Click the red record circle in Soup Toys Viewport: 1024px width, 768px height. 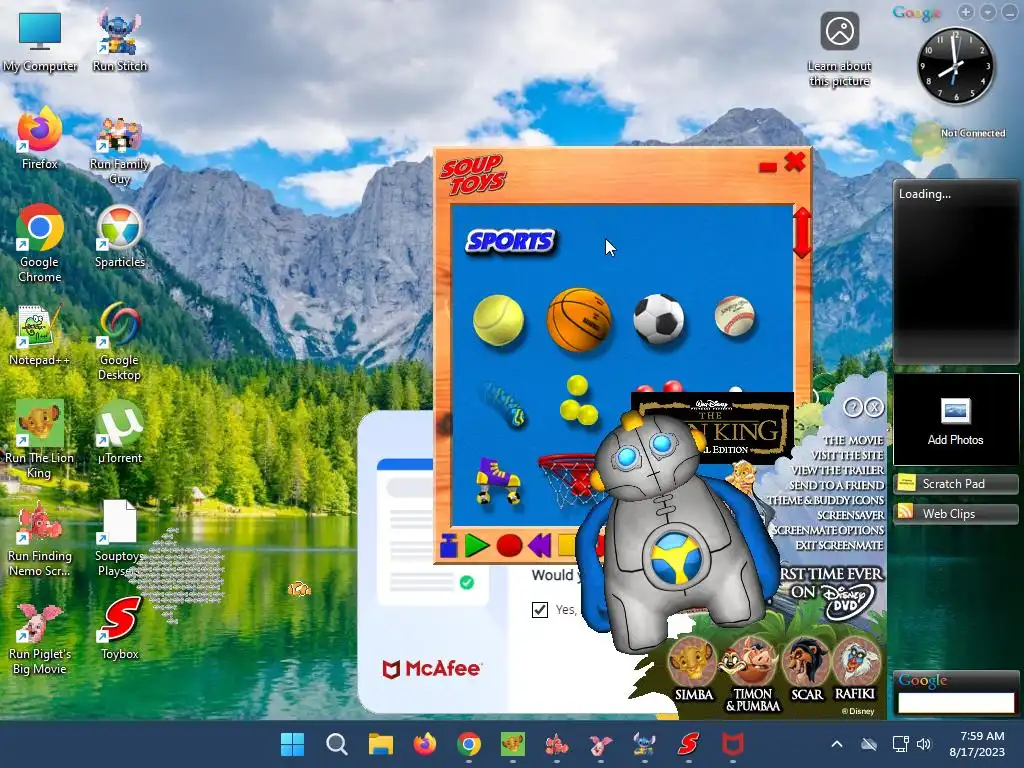[x=509, y=545]
